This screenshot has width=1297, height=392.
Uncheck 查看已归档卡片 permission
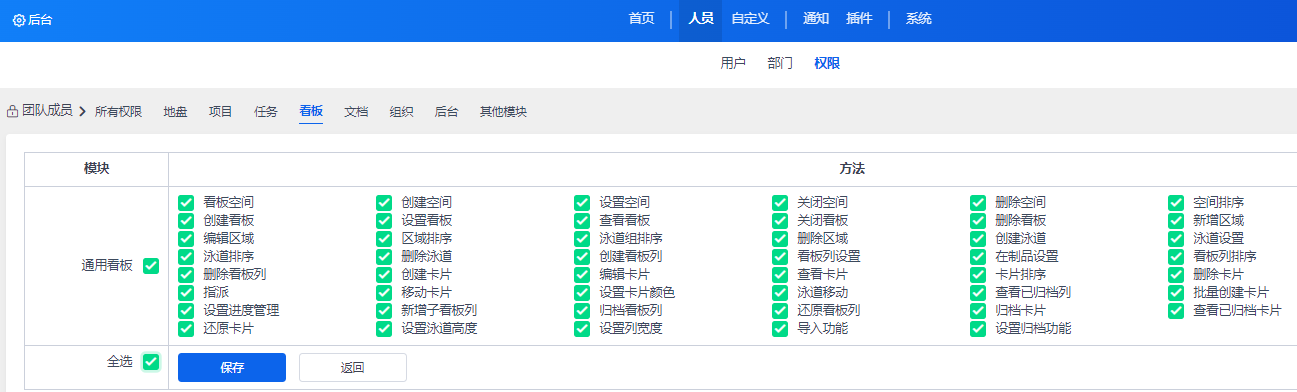[x=1176, y=310]
